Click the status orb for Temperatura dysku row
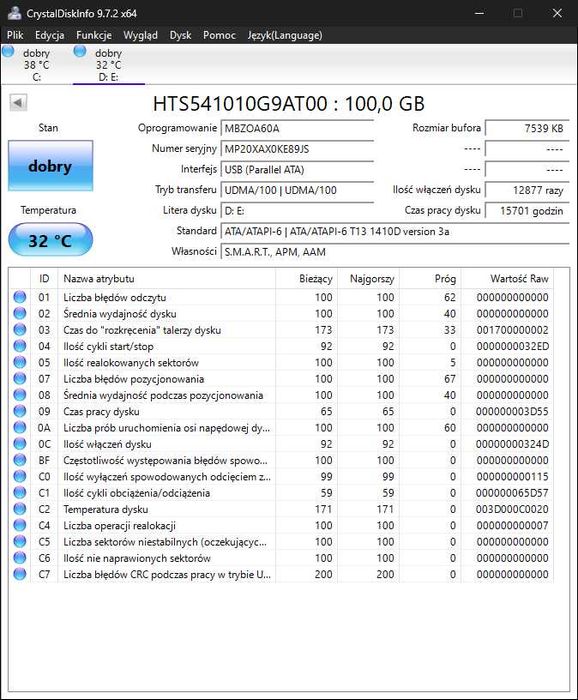578x700 pixels. click(x=20, y=509)
